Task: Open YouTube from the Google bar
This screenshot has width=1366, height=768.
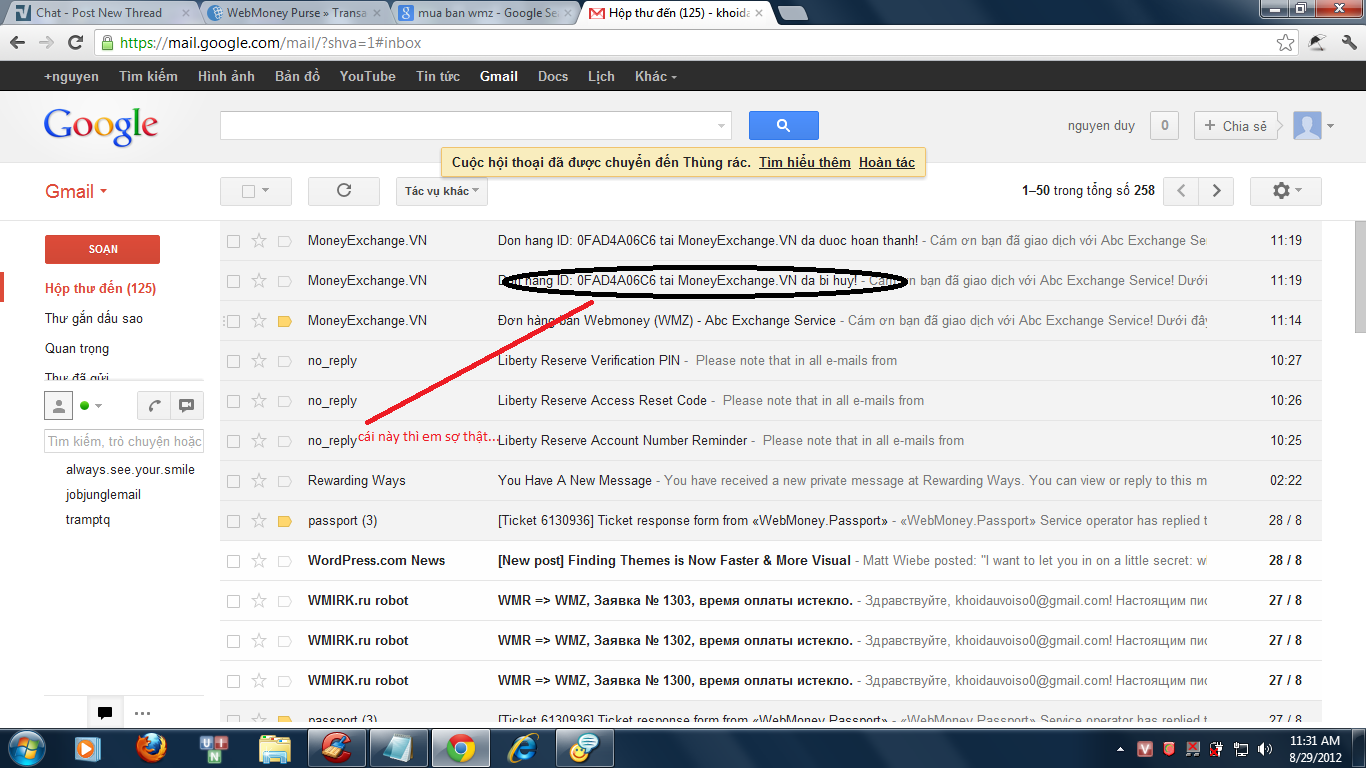Action: coord(367,76)
